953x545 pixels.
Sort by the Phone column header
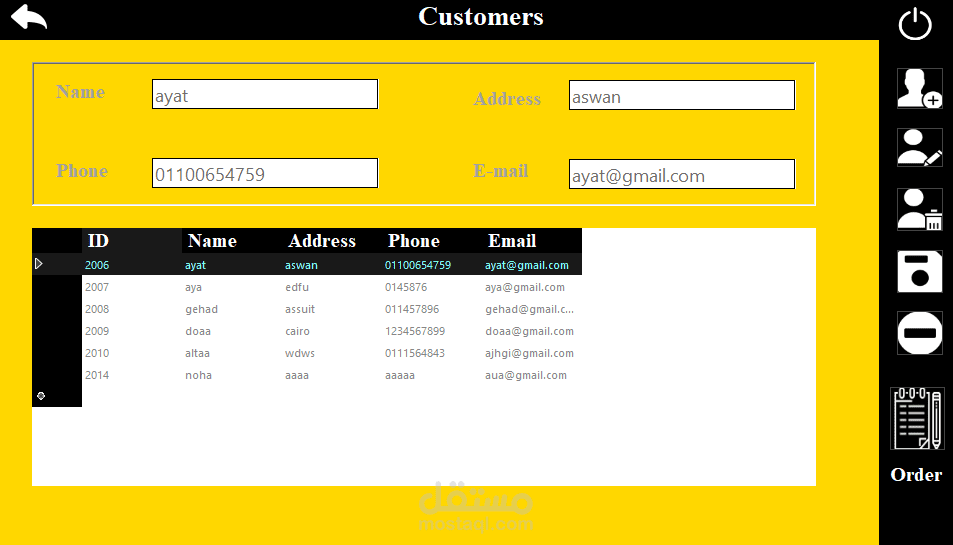click(432, 241)
